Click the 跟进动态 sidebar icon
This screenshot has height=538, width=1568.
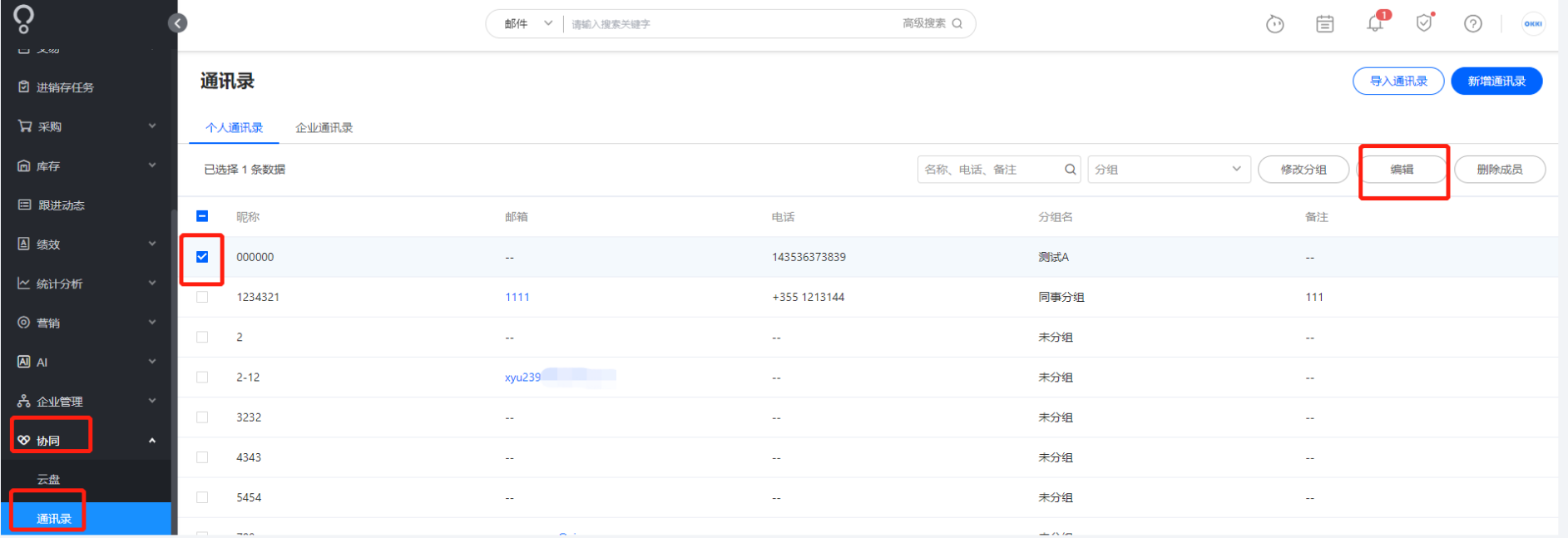(25, 205)
